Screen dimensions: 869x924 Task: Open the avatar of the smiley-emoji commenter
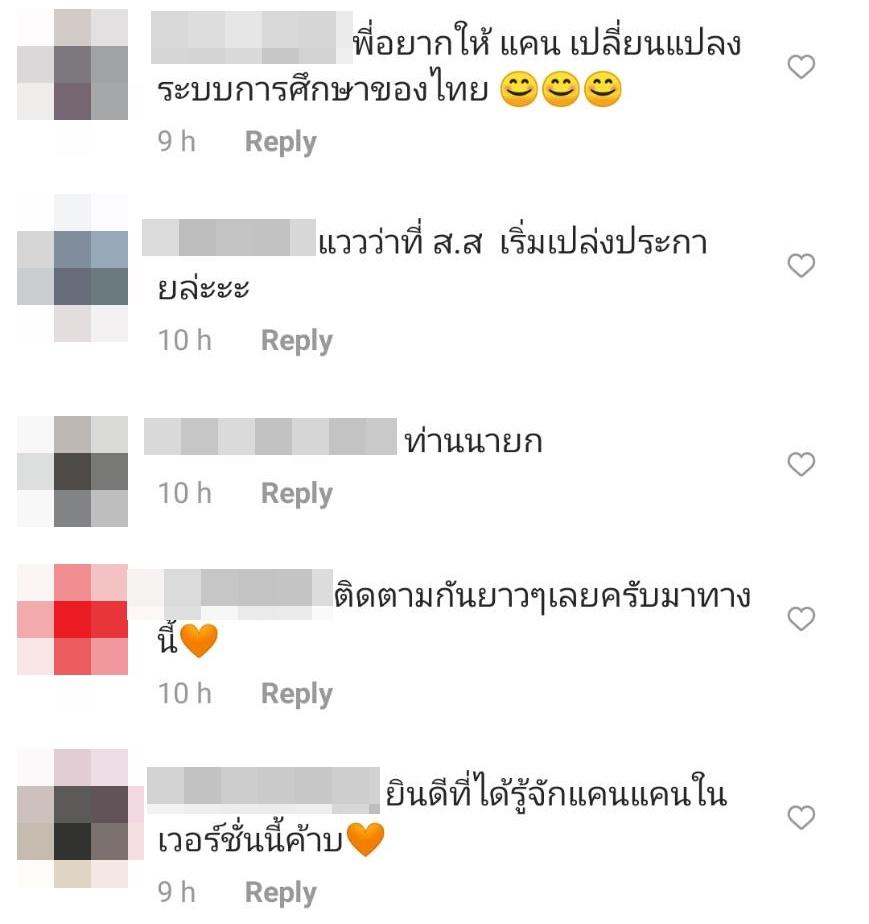[72, 64]
